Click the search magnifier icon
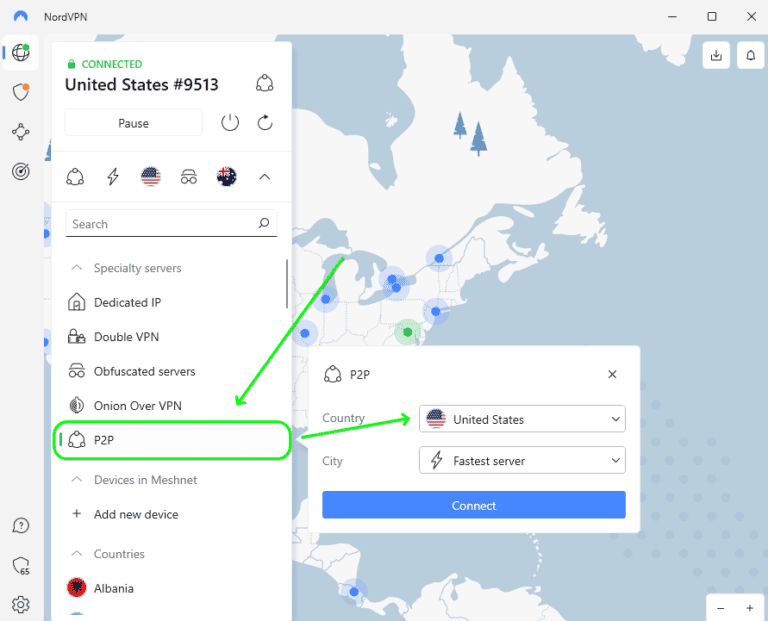 pos(264,223)
